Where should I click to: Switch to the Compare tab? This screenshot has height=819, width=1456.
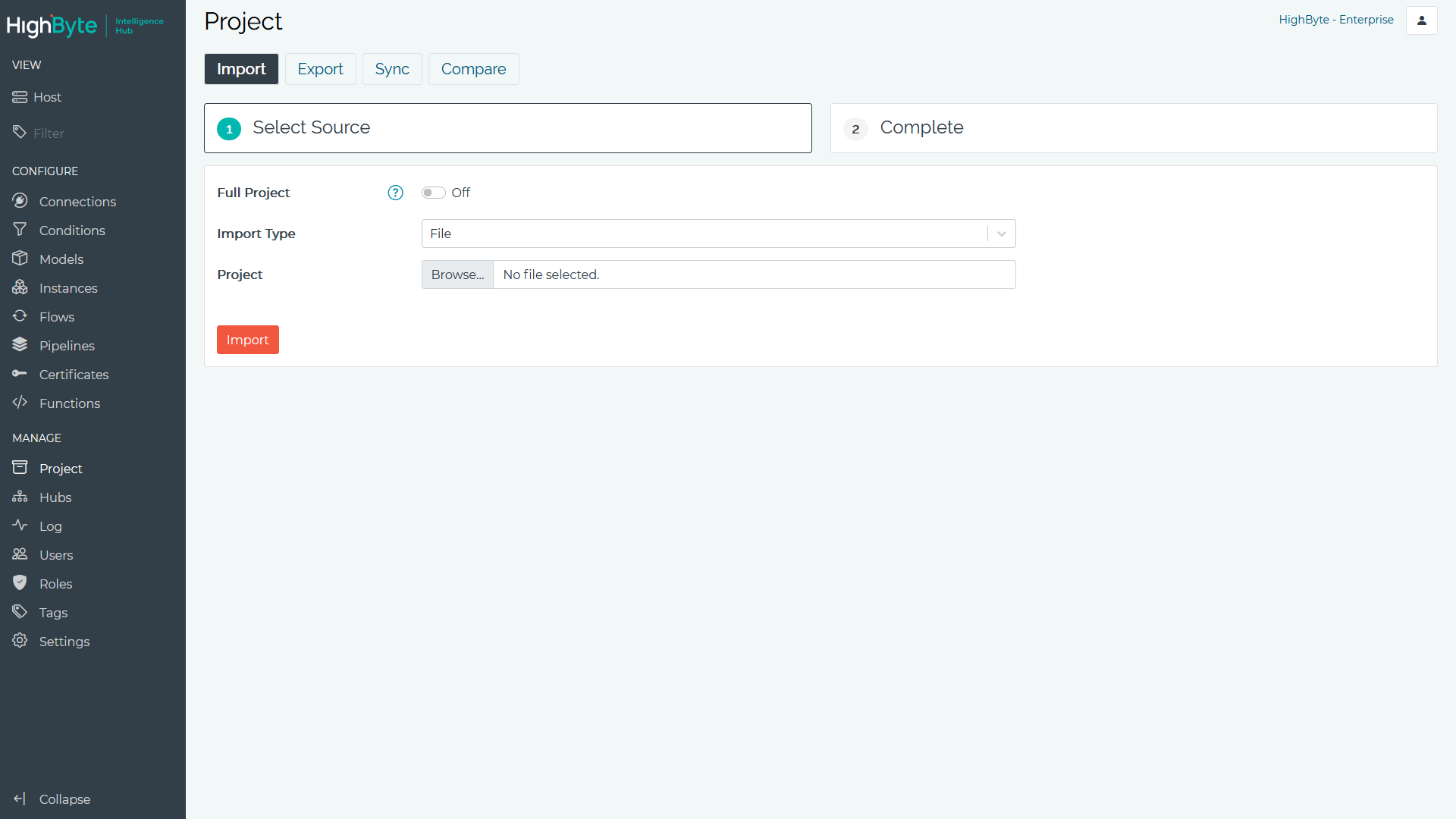(473, 69)
